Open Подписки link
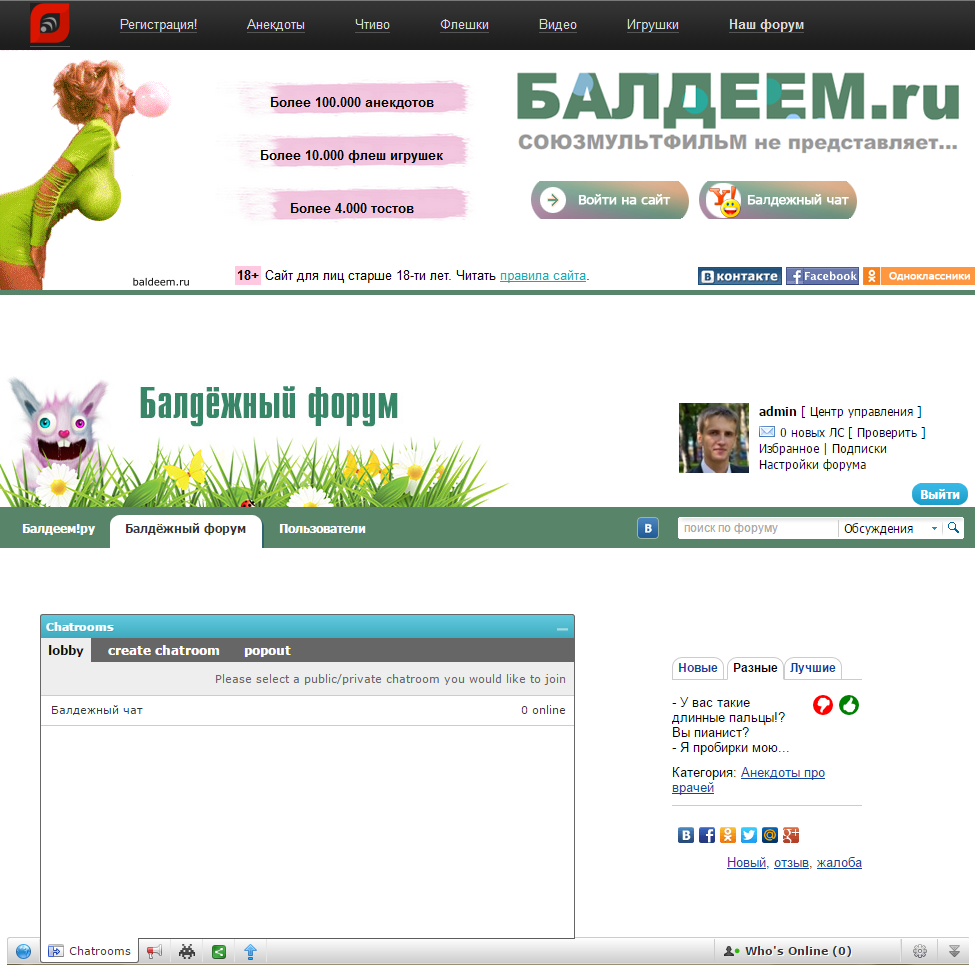The image size is (975, 965). (859, 449)
